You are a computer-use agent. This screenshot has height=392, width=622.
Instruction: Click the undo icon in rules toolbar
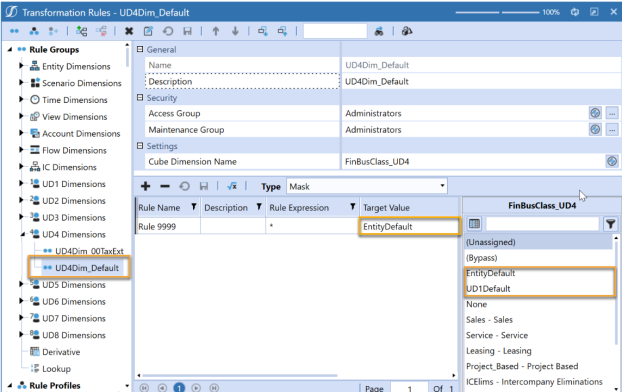click(184, 186)
